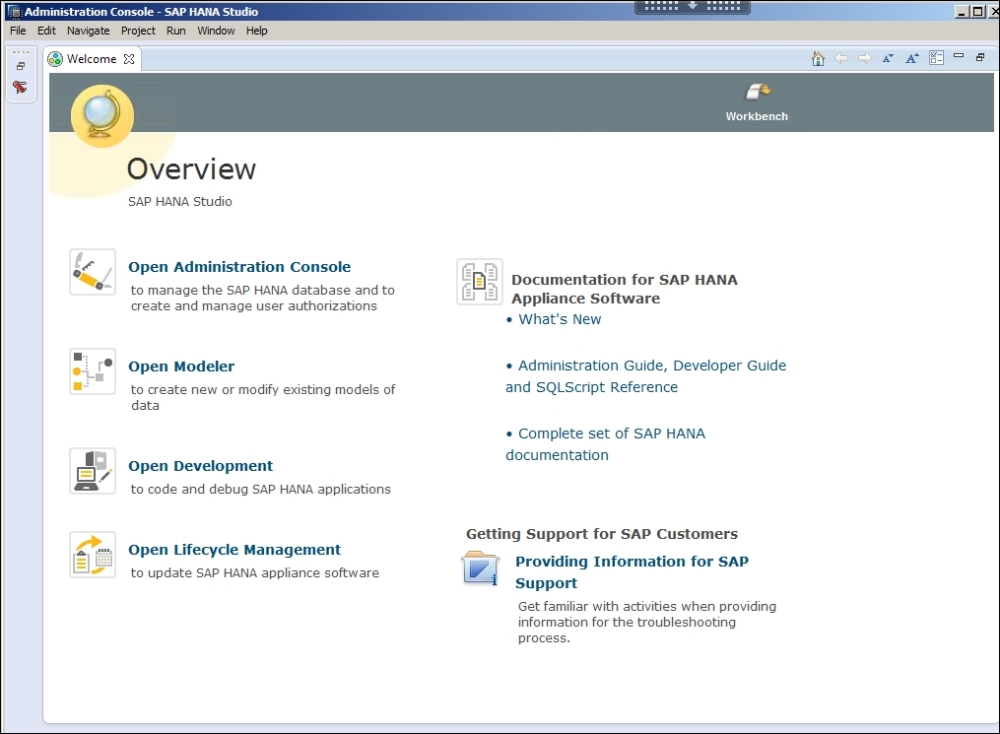
Task: Click the Development computer icon
Action: (x=92, y=471)
